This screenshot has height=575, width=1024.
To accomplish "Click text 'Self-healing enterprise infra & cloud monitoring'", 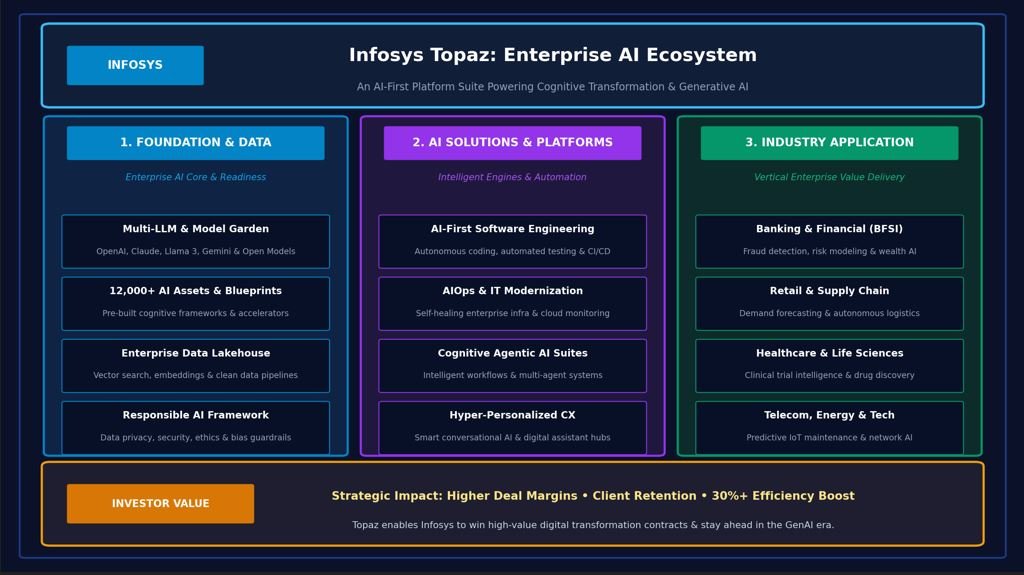I will tap(513, 314).
